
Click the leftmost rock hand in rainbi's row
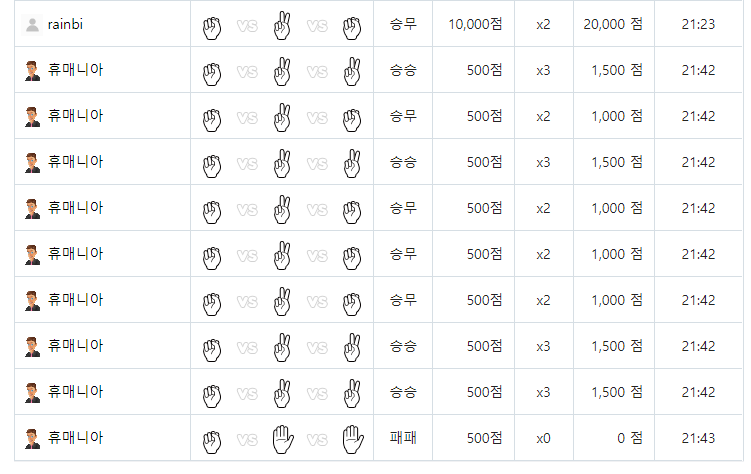click(211, 24)
